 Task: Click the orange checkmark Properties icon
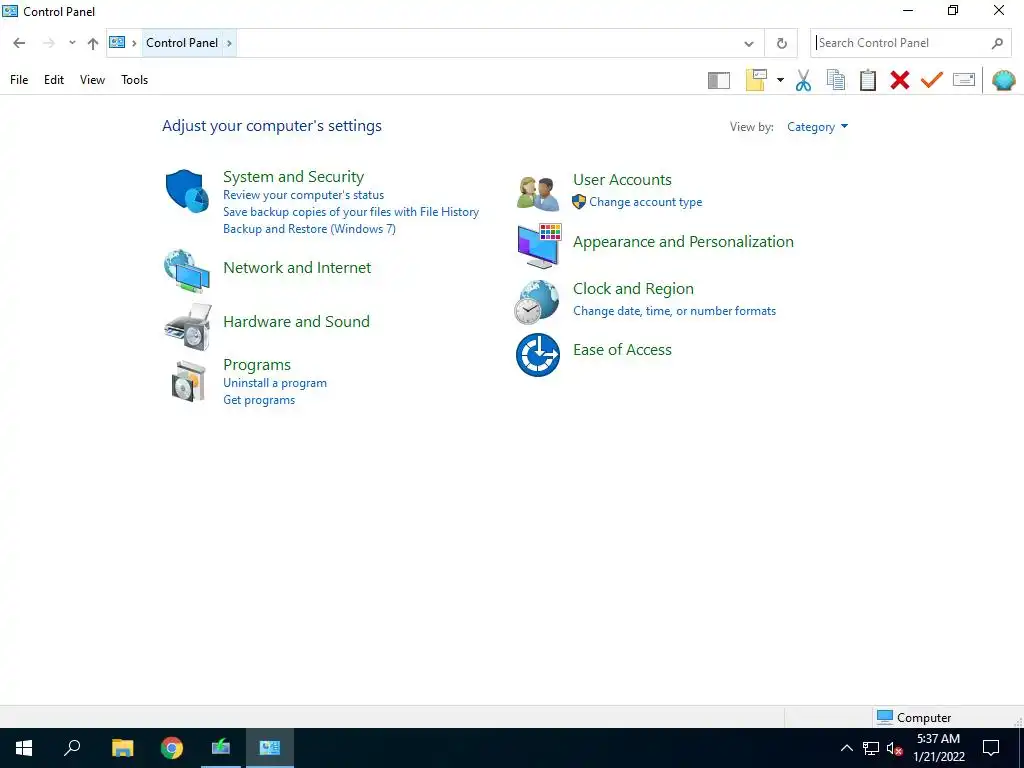(932, 80)
